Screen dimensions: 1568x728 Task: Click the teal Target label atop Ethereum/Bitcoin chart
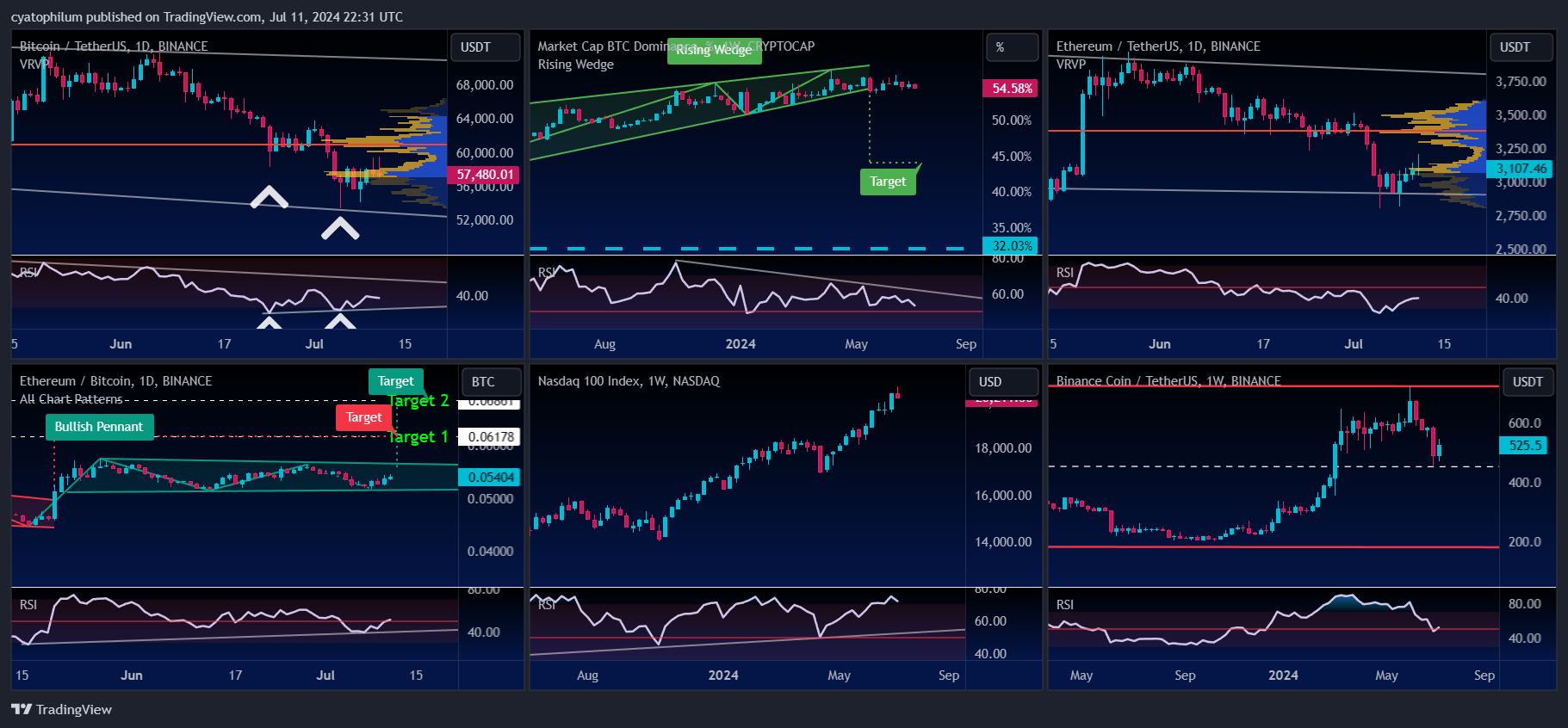[395, 381]
